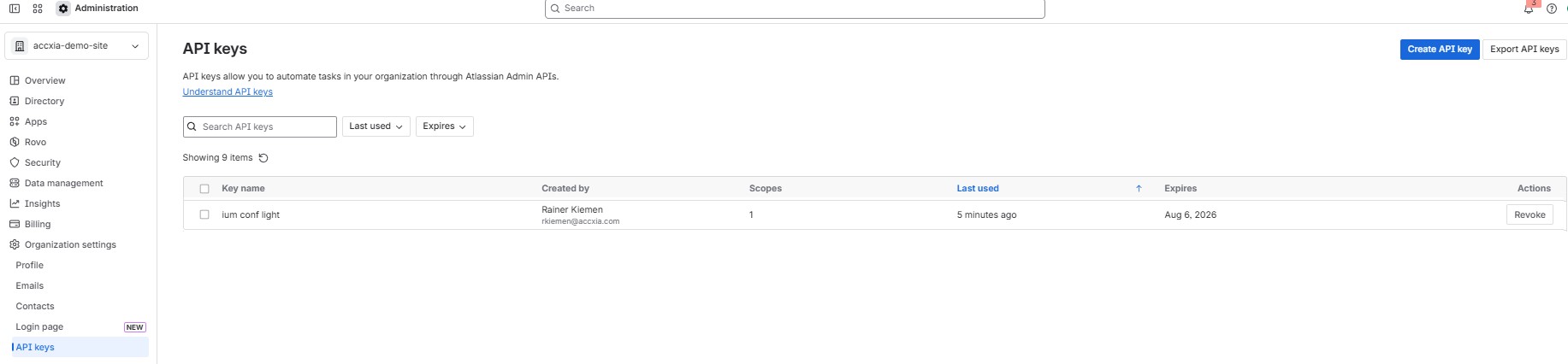1568x364 pixels.
Task: Open the app switcher grid icon
Action: click(38, 9)
